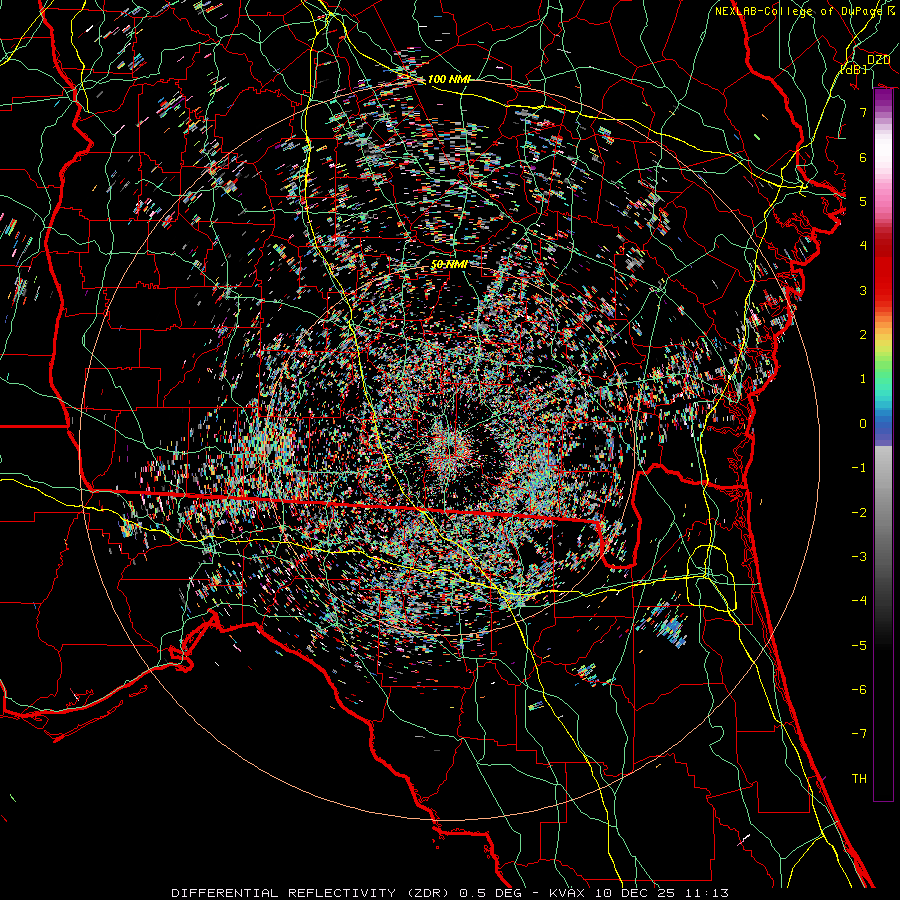Screen dimensions: 900x900
Task: Click the TH threshold label on scale
Action: (859, 779)
